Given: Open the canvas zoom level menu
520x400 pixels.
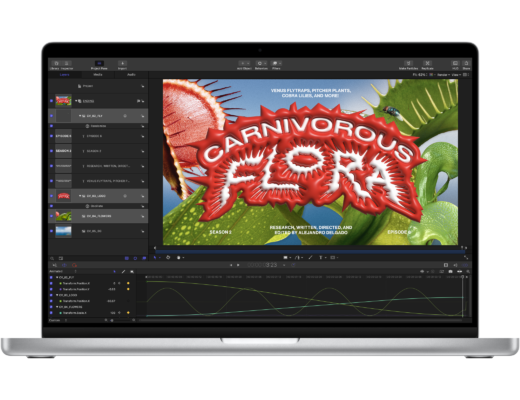Looking at the screenshot, I should pyautogui.click(x=419, y=75).
